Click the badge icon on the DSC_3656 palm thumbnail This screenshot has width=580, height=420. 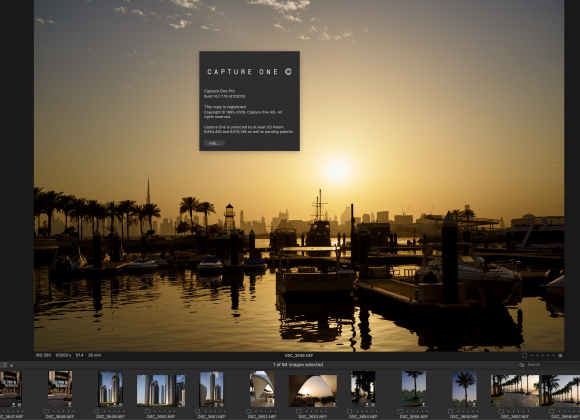(x=473, y=404)
